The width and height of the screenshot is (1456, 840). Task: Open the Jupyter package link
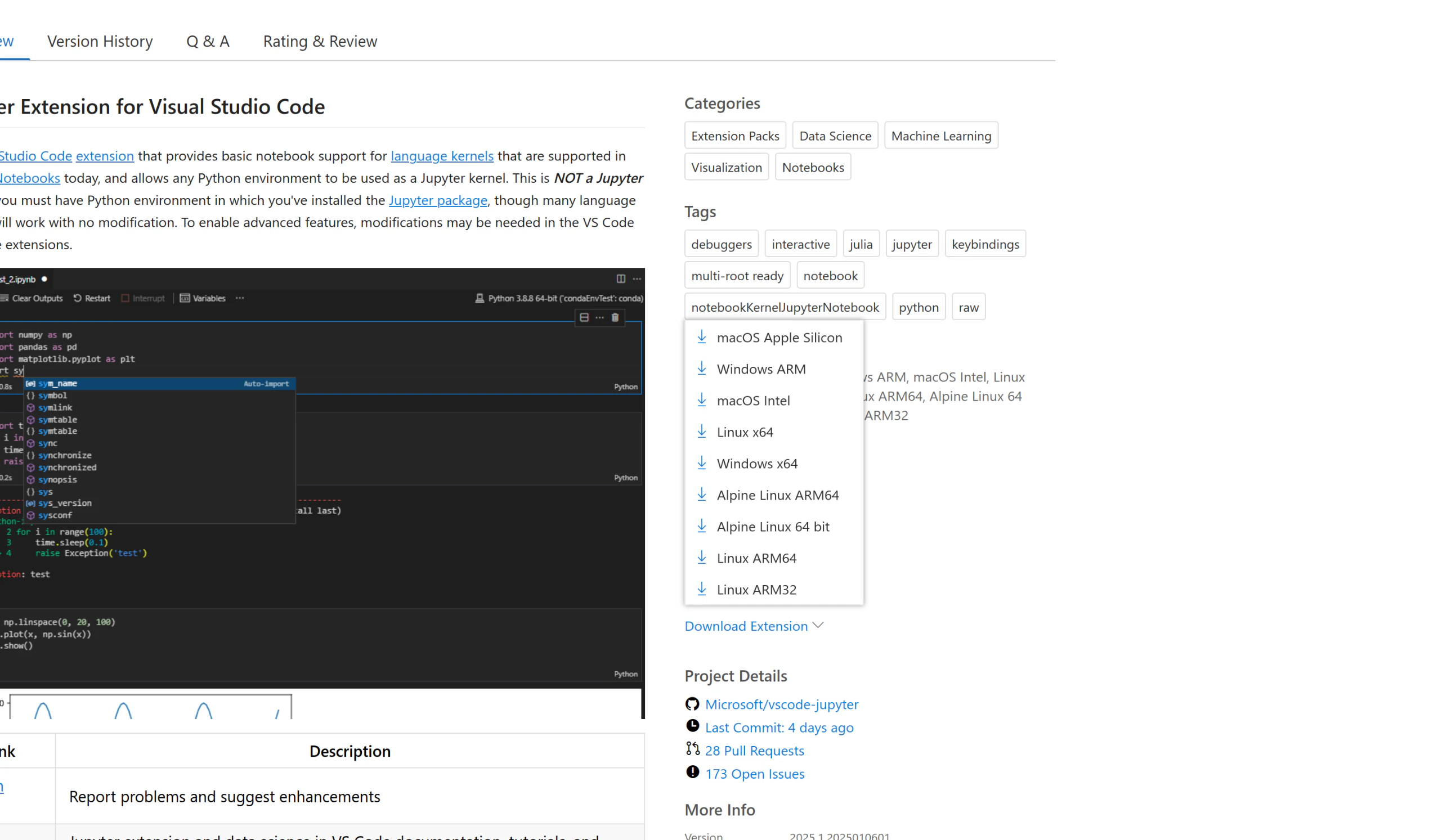(437, 200)
